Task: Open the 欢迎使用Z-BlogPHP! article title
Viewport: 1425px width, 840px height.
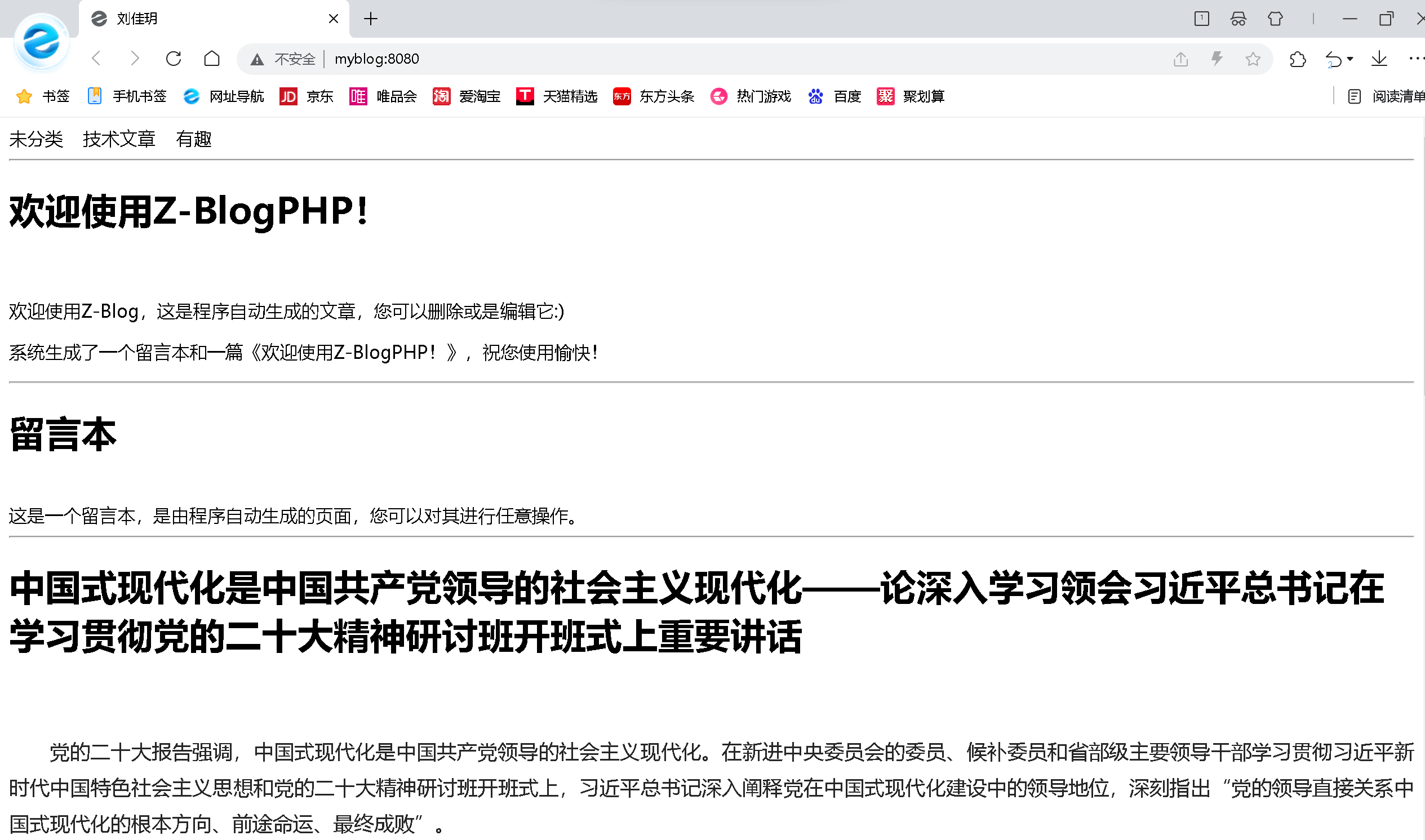Action: tap(189, 211)
